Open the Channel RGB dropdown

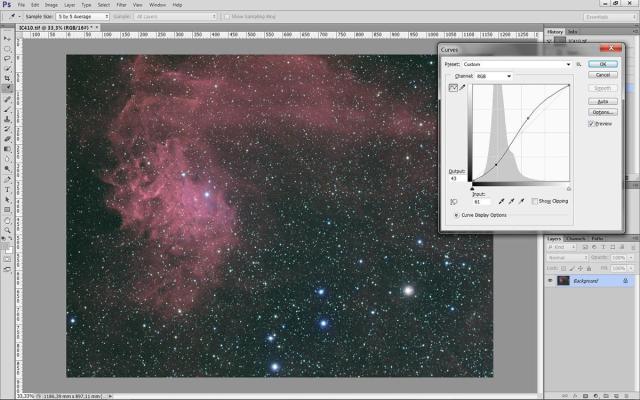[494, 76]
